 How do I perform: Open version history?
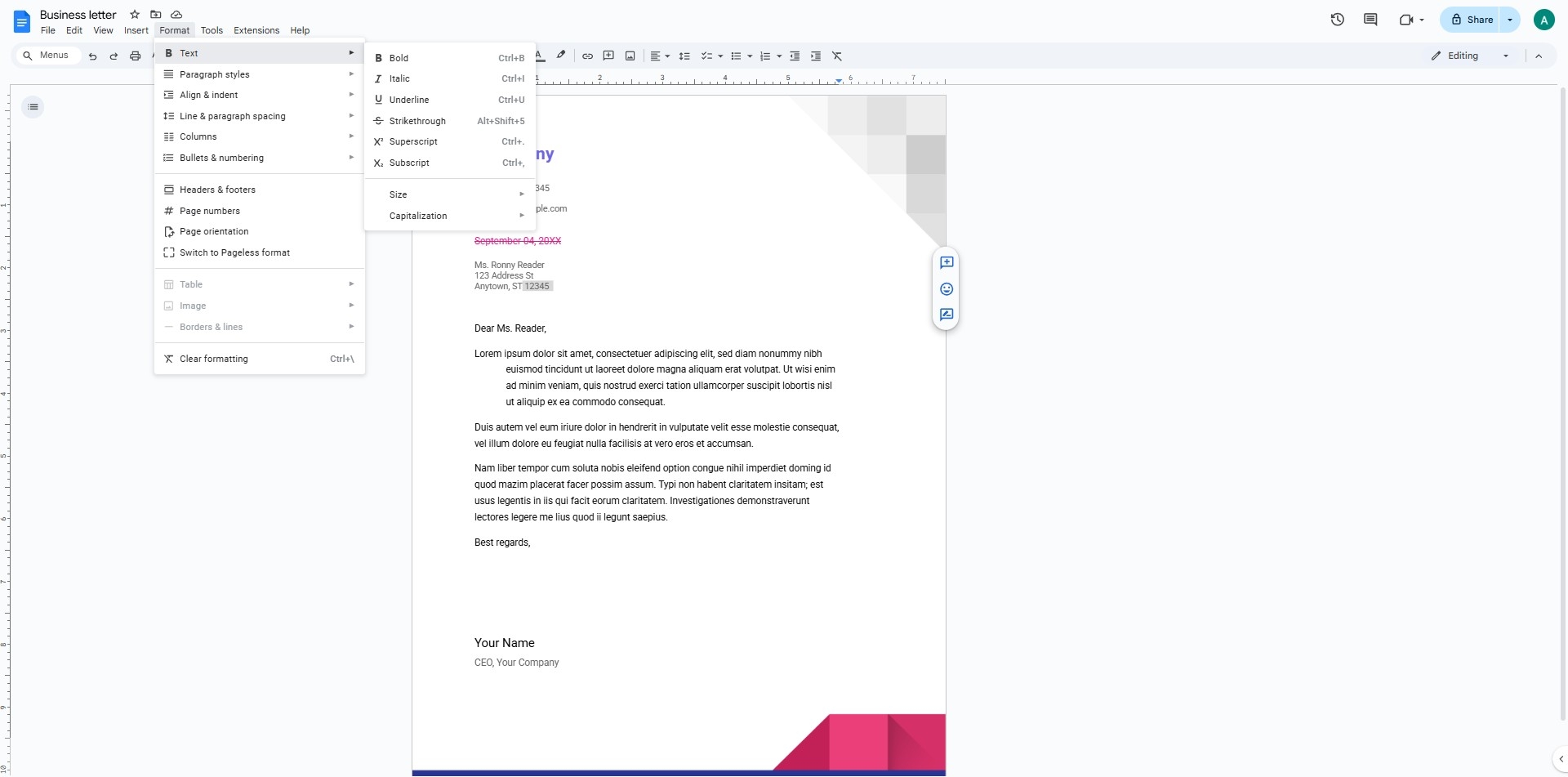tap(1337, 20)
